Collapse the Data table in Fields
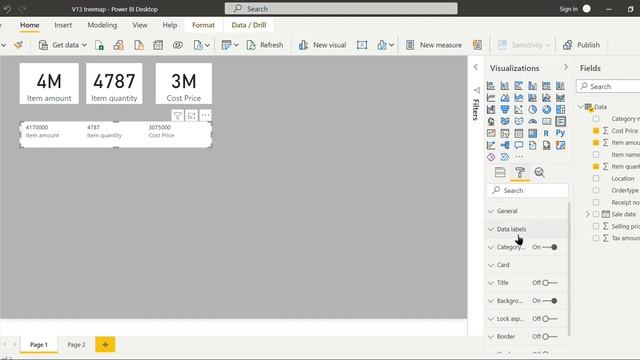 pos(580,107)
